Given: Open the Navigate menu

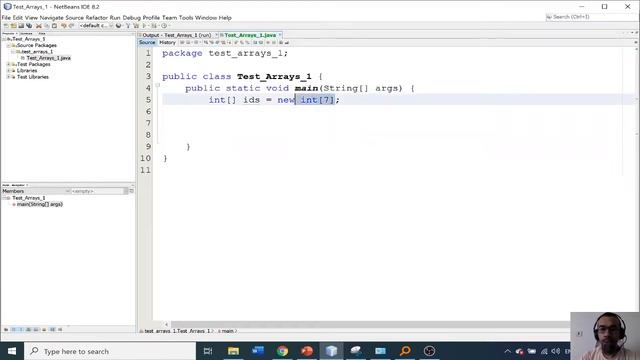Looking at the screenshot, I should point(51,18).
